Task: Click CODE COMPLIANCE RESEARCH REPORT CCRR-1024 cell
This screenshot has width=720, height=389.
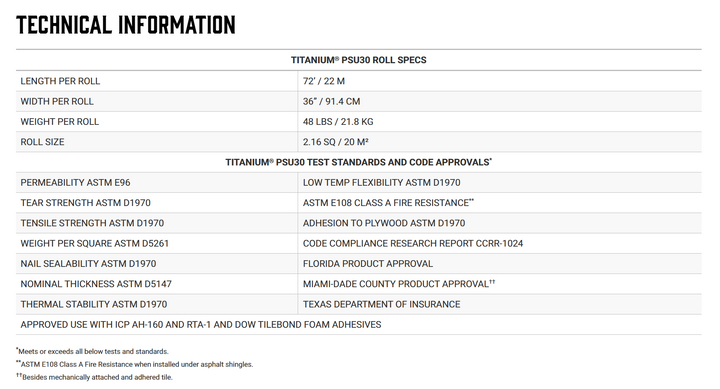Action: tap(500, 243)
